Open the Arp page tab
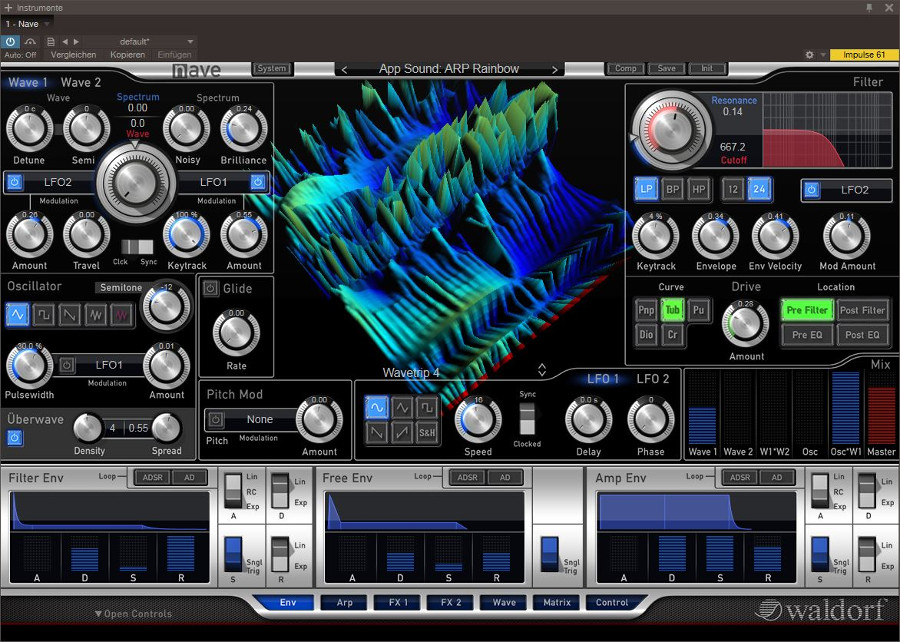This screenshot has height=642, width=900. [344, 602]
